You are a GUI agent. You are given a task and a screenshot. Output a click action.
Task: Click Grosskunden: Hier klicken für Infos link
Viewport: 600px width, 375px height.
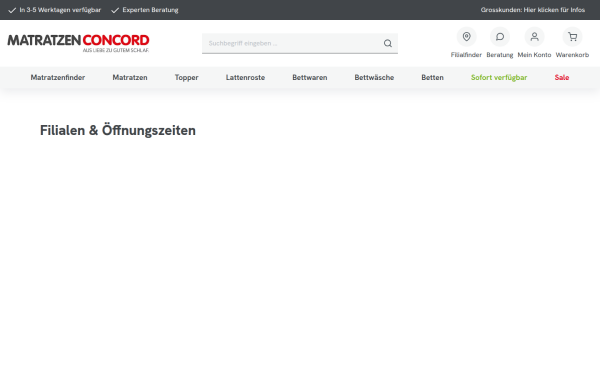coord(533,10)
